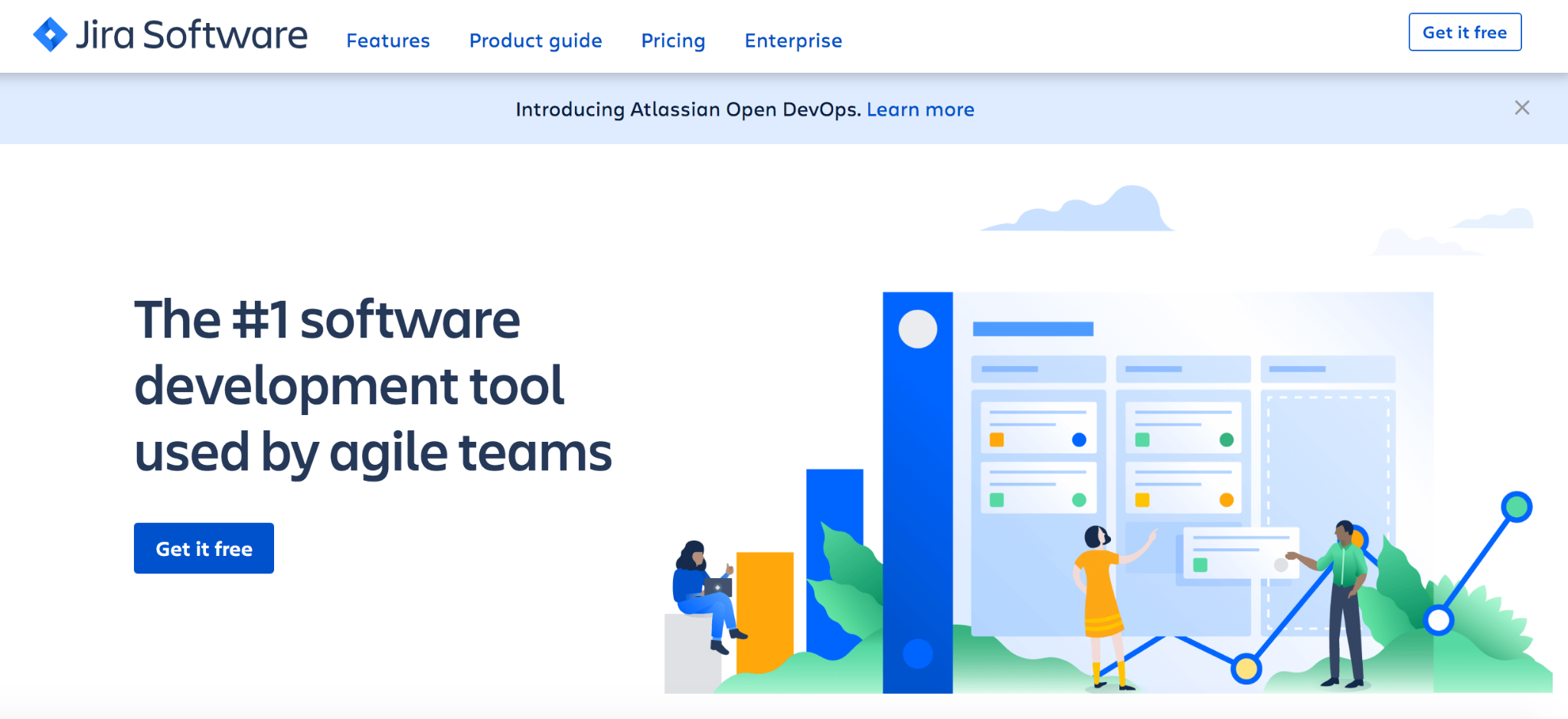Click the "Introducing Atlassian Open DevOps." banner text
This screenshot has height=719, width=1568.
(x=688, y=109)
